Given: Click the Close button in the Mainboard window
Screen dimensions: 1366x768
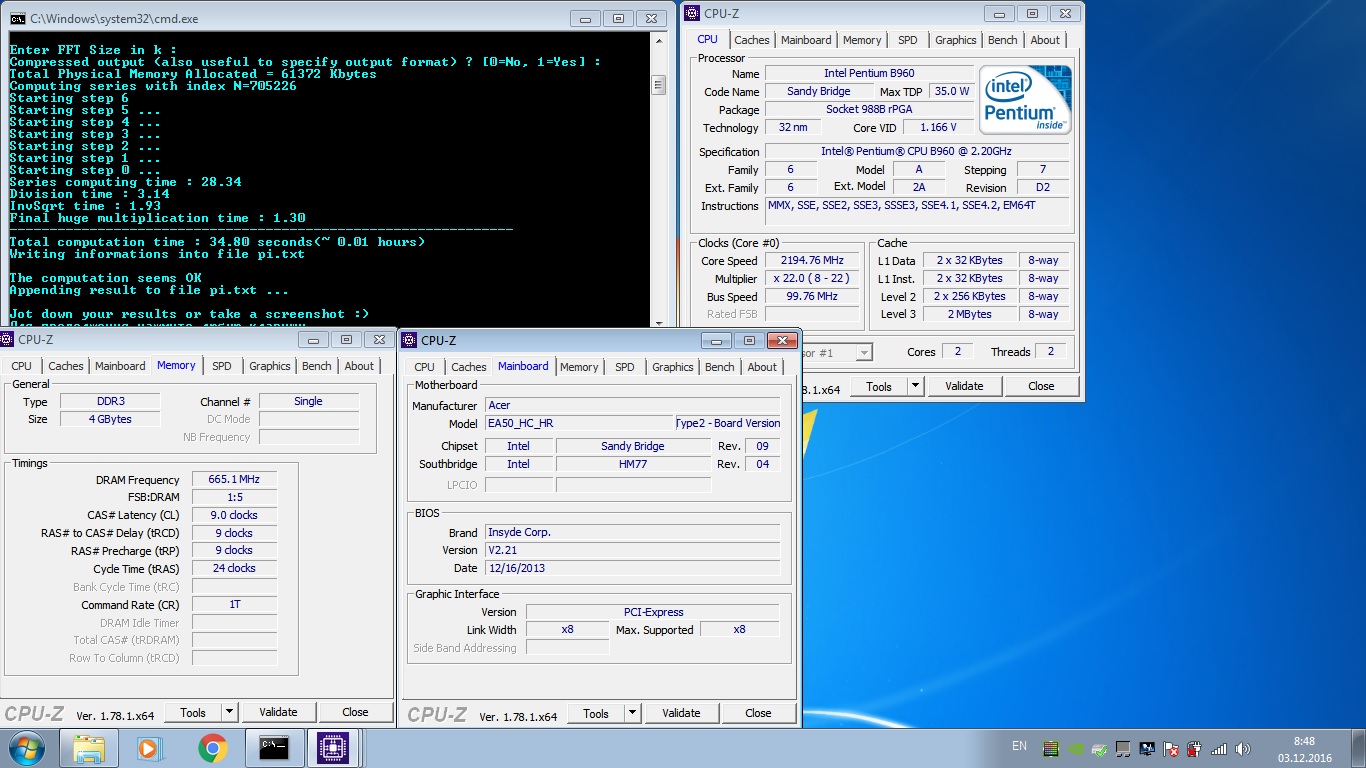Looking at the screenshot, I should (758, 713).
